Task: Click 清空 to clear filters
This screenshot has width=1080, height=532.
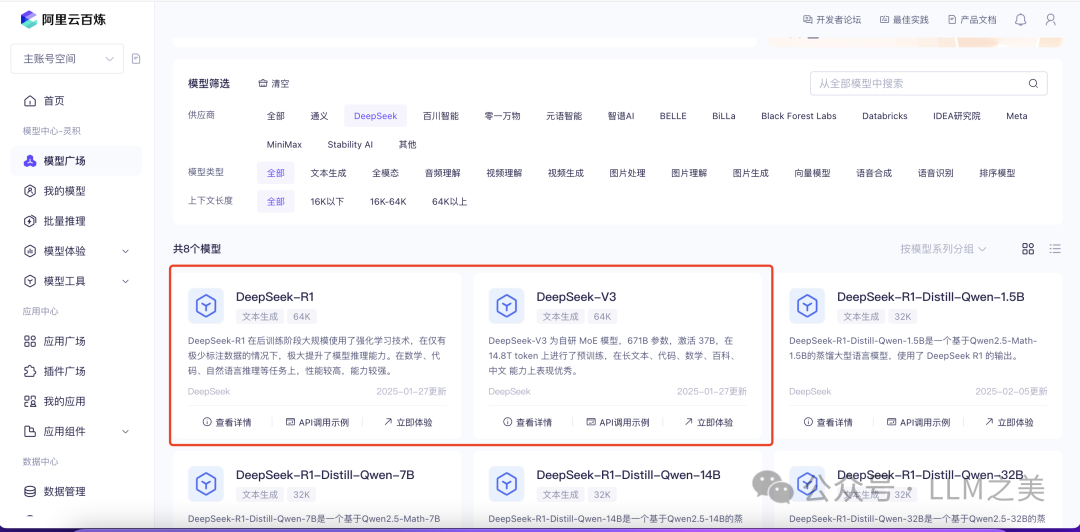Action: (x=273, y=83)
